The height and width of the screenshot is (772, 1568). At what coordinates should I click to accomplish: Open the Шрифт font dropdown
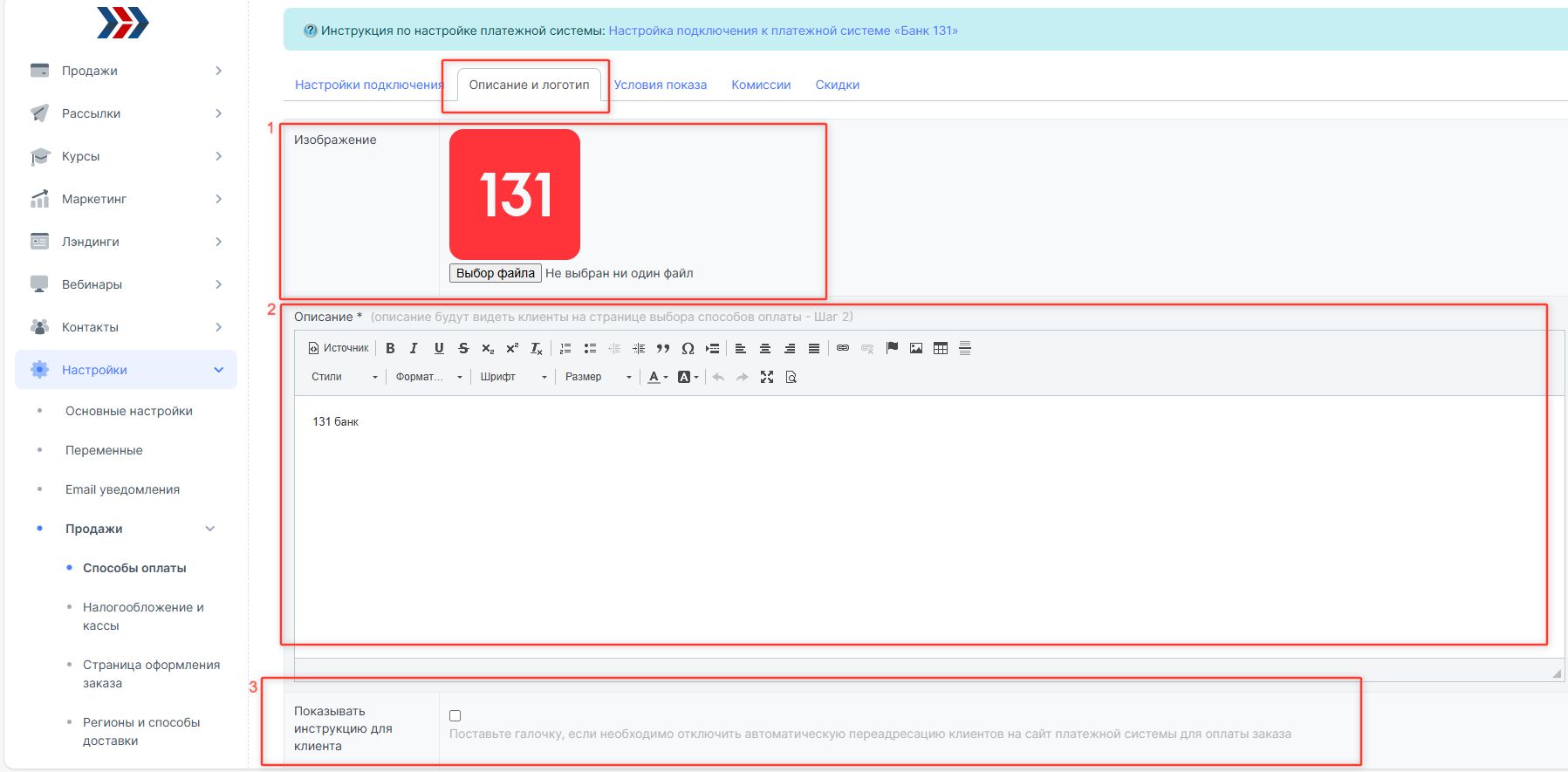(x=513, y=377)
